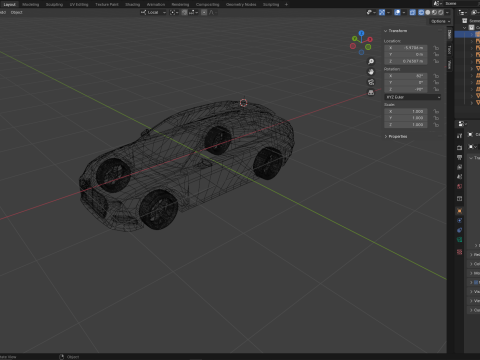Open the Output properties tab icon
Viewport: 480px width, 360px height.
coord(459,157)
